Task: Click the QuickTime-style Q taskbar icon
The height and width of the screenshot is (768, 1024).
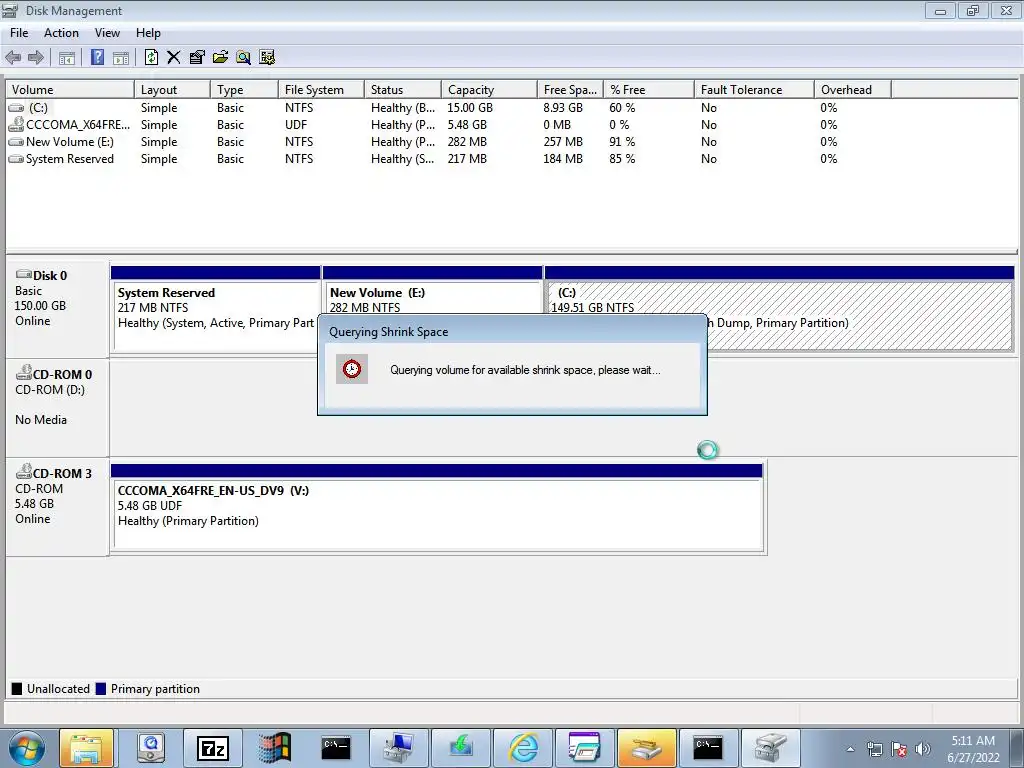Action: pos(151,748)
